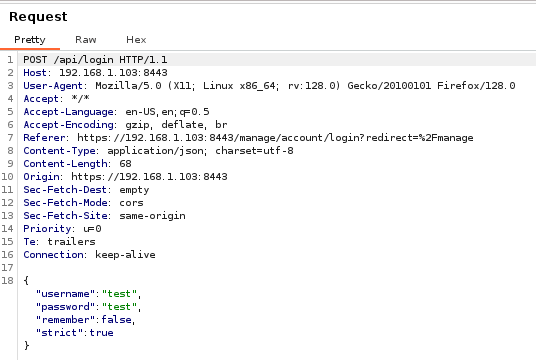Click the "password" JSON key

[65, 307]
